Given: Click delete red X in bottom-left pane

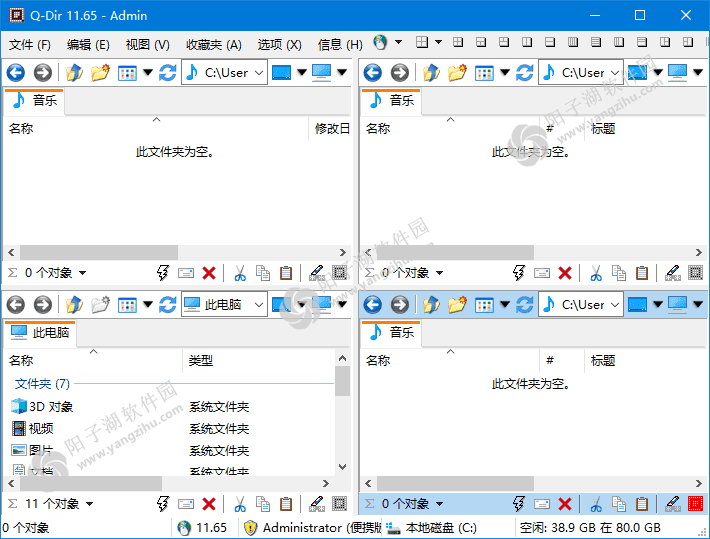Looking at the screenshot, I should [209, 504].
